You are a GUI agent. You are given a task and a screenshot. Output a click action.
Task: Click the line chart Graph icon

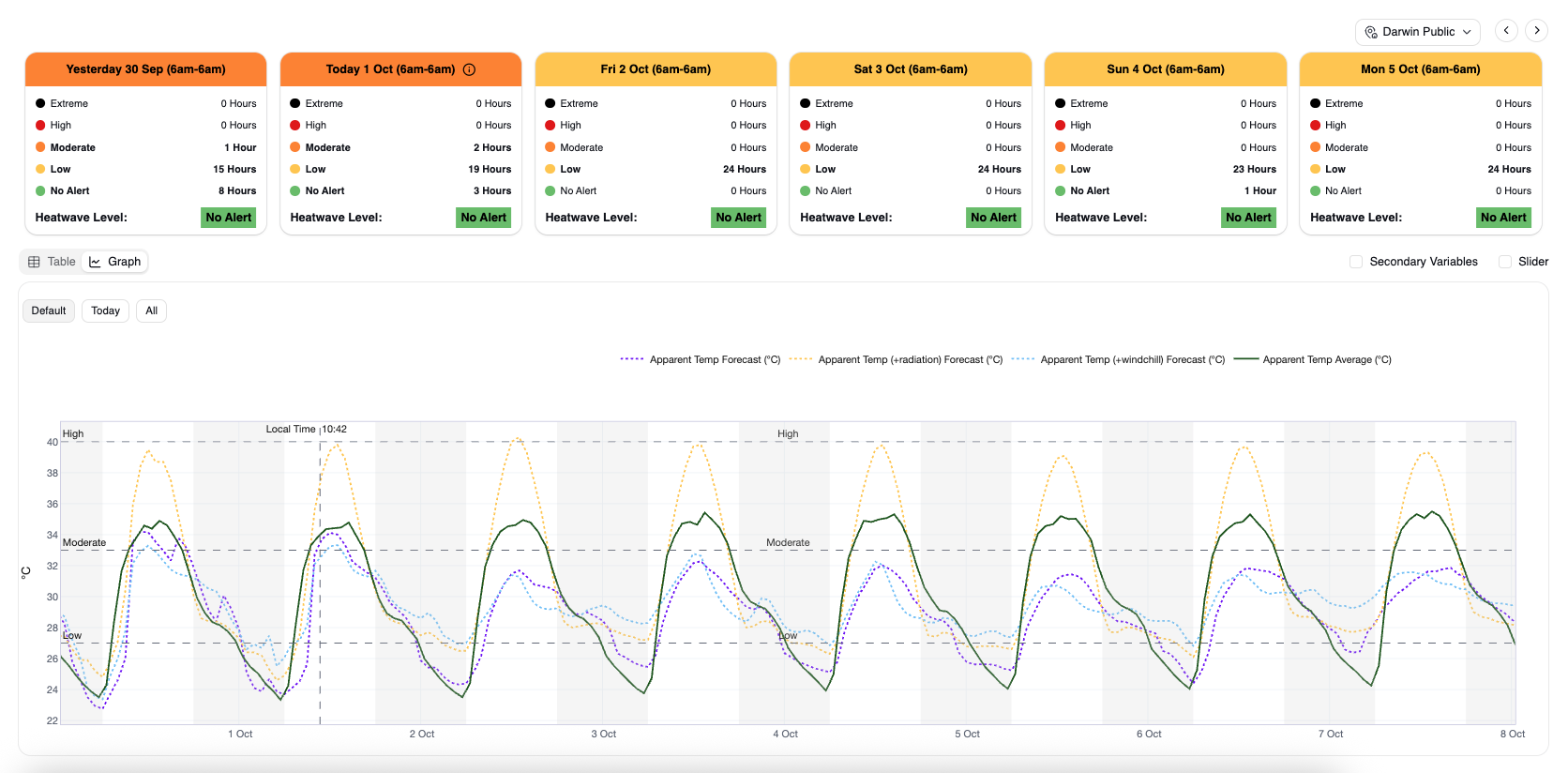click(95, 262)
